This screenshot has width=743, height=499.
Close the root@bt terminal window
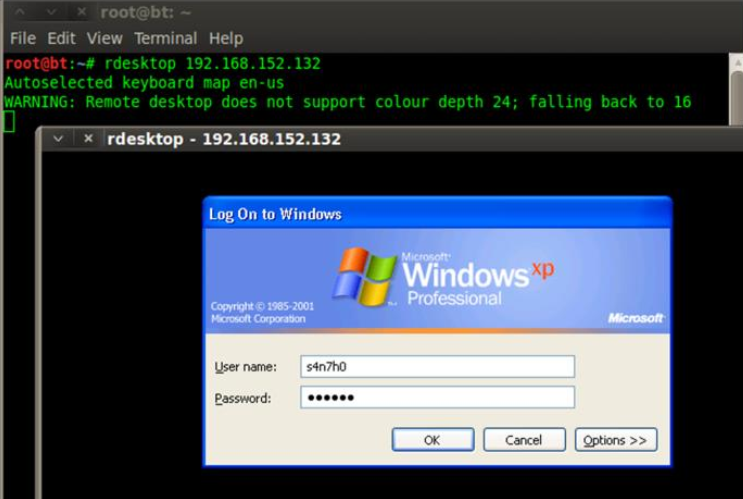[x=82, y=12]
